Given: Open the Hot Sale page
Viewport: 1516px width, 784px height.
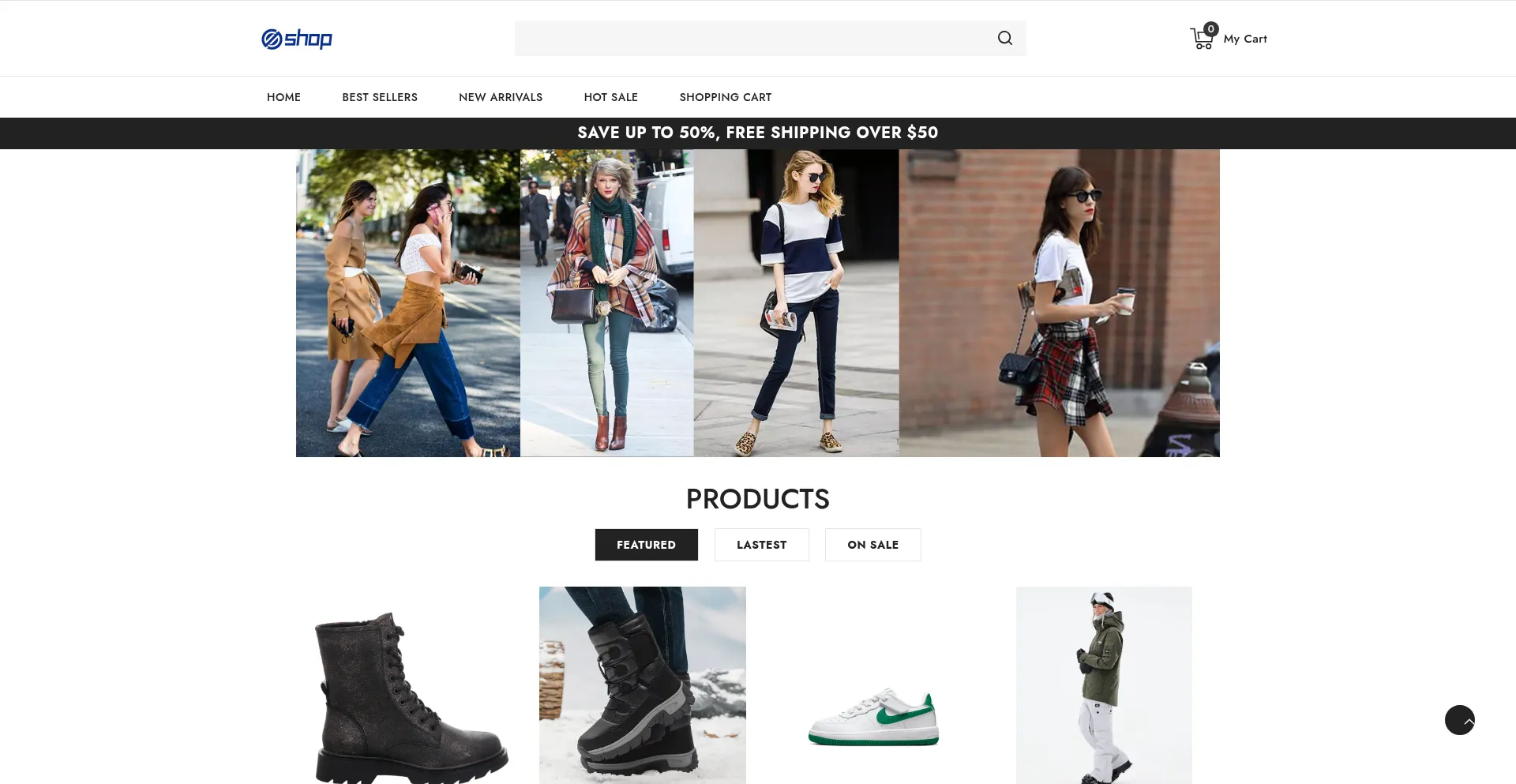Looking at the screenshot, I should point(611,97).
